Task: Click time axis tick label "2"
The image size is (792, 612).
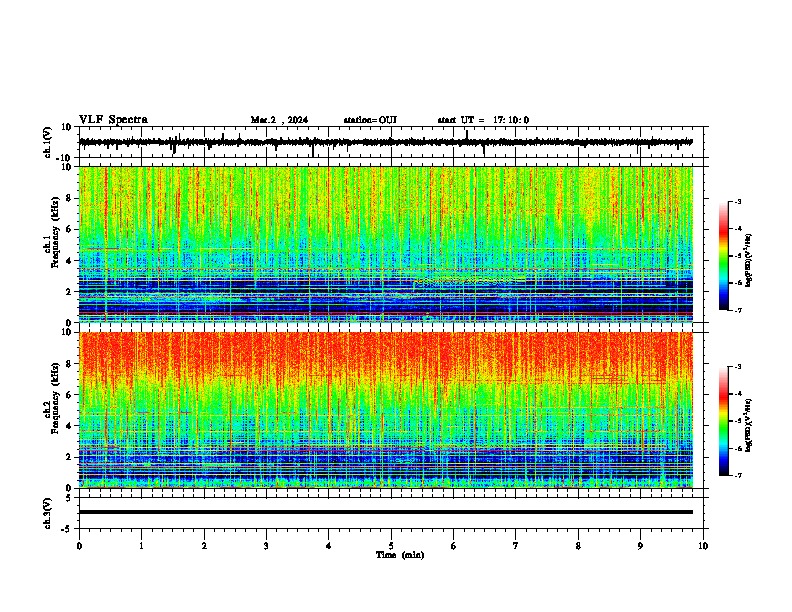Action: pos(204,546)
